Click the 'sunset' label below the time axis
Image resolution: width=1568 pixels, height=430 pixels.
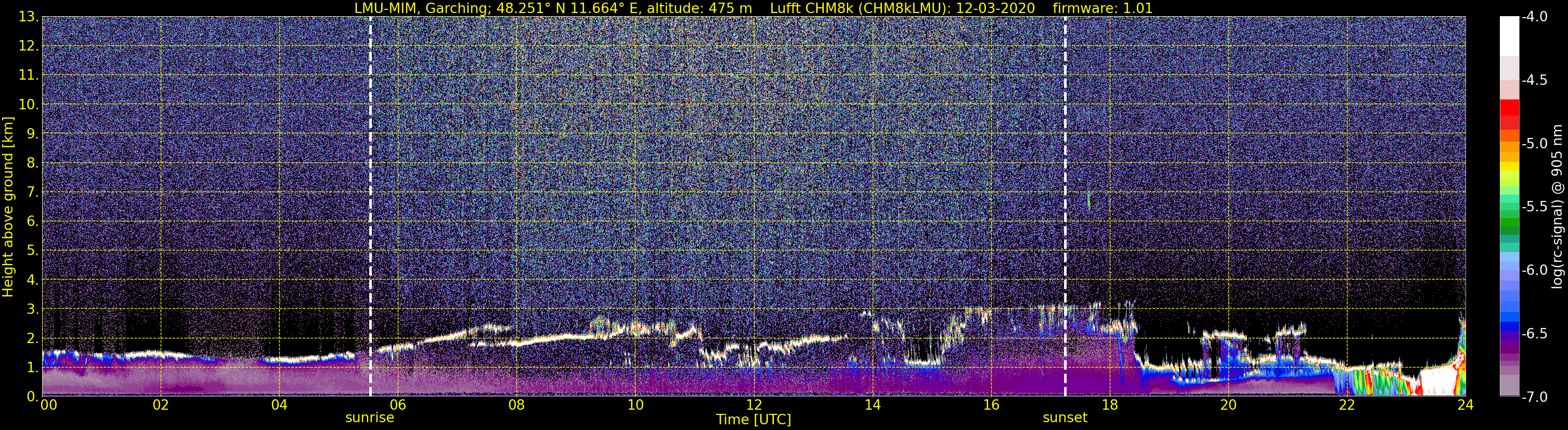point(1065,418)
